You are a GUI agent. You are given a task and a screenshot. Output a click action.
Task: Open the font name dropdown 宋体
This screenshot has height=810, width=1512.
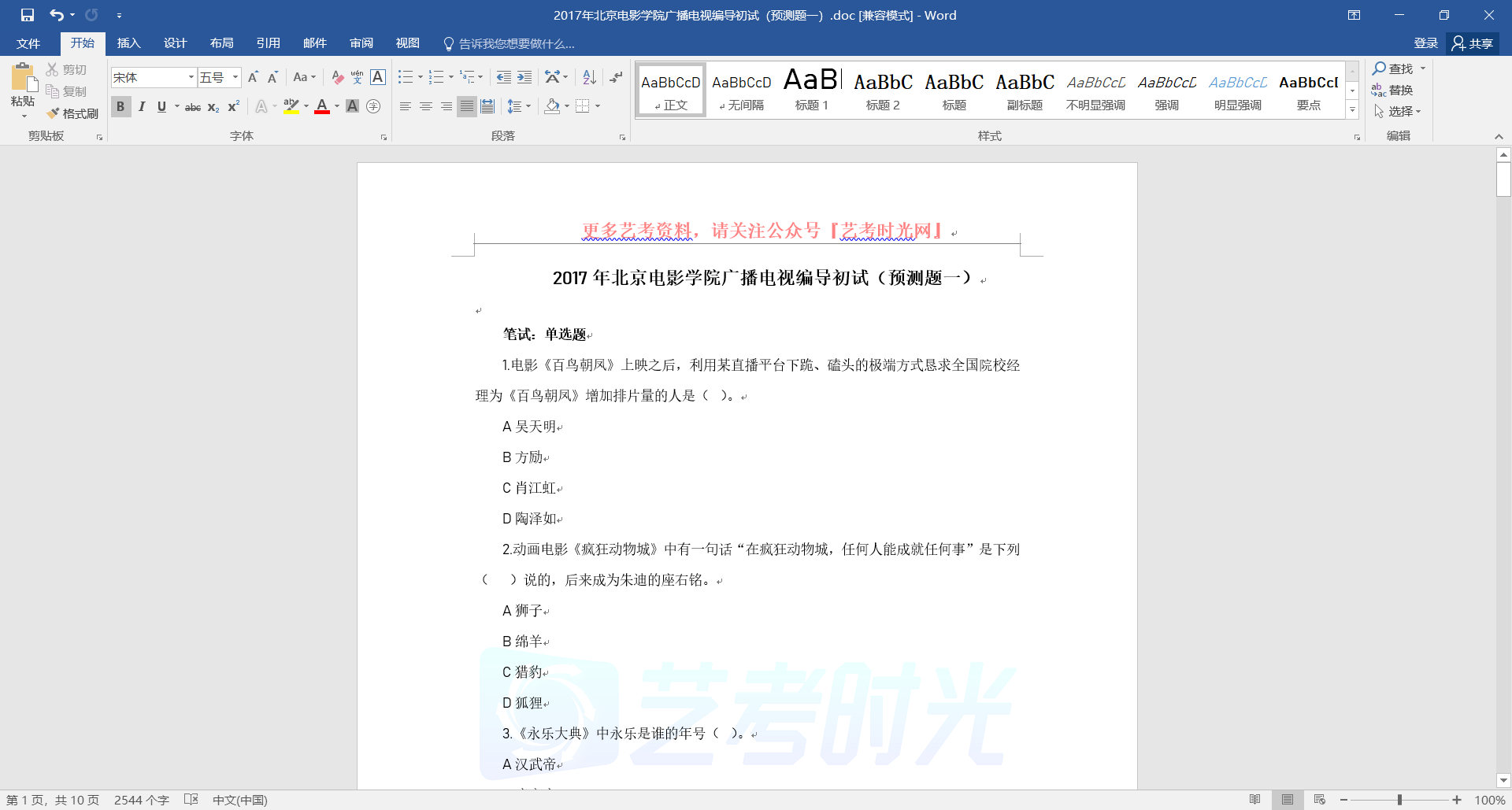[191, 77]
